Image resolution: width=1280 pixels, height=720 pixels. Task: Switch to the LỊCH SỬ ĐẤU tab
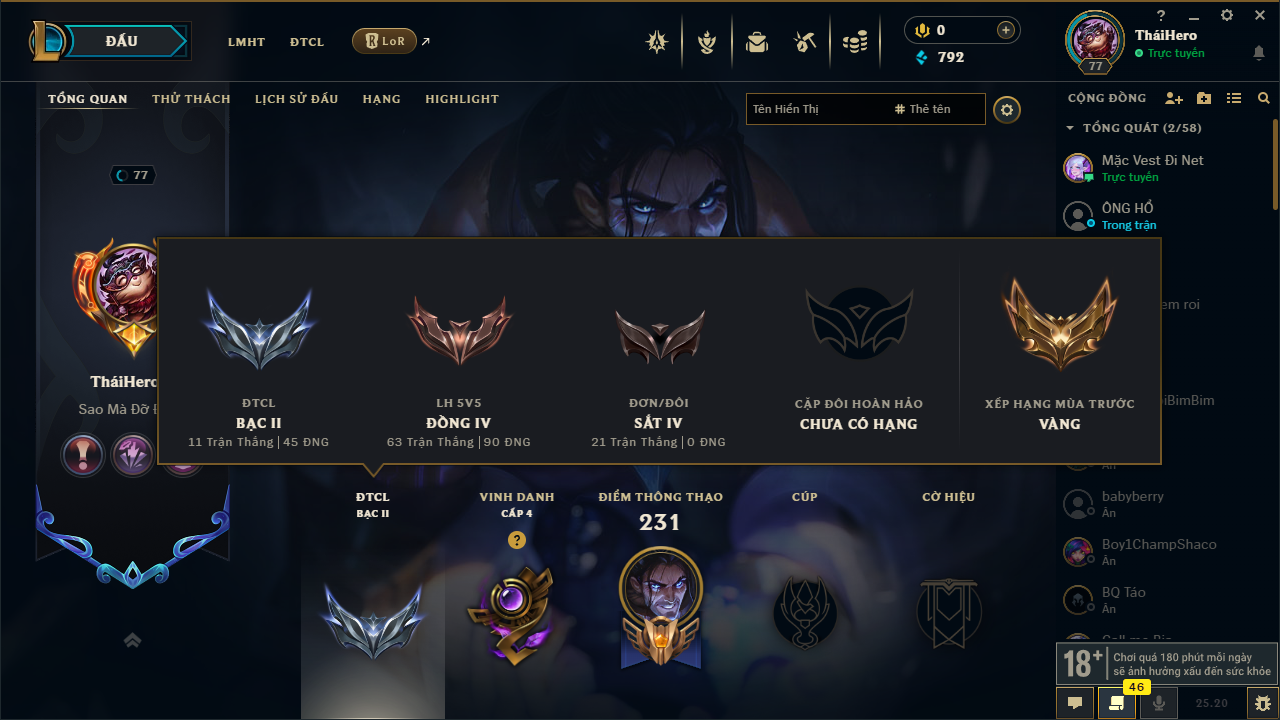coord(296,99)
